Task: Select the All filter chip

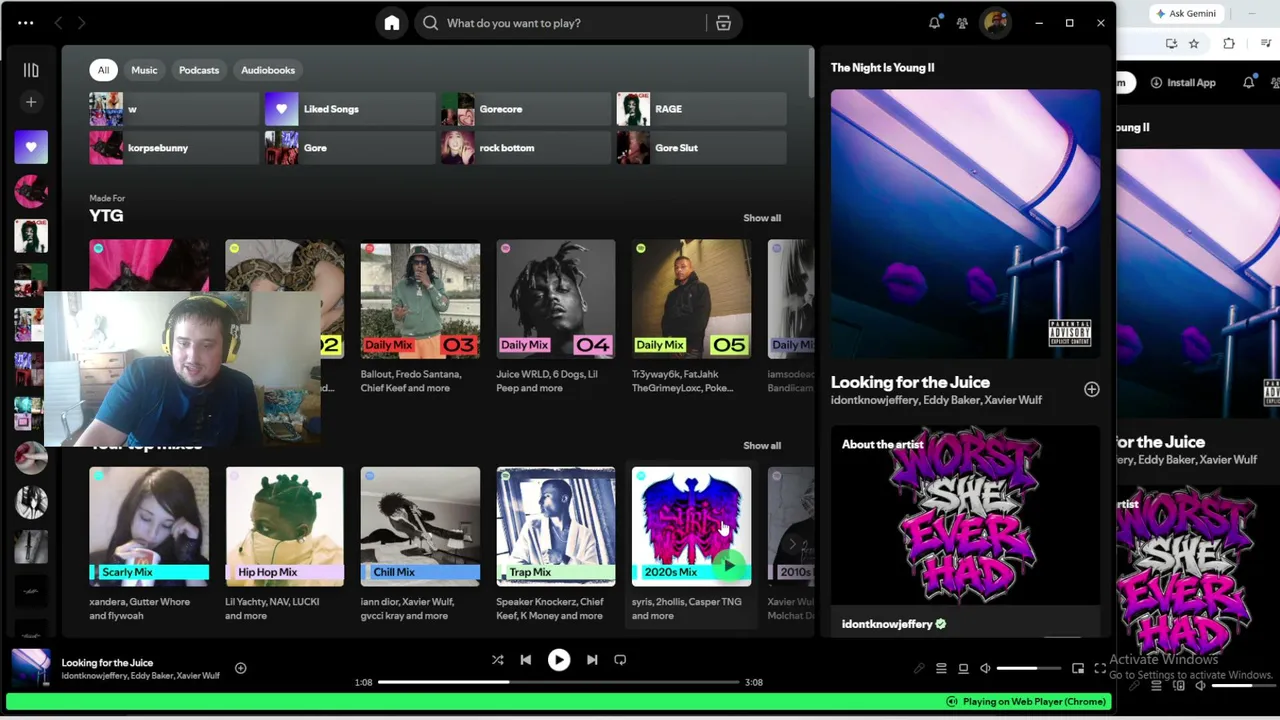Action: (103, 70)
